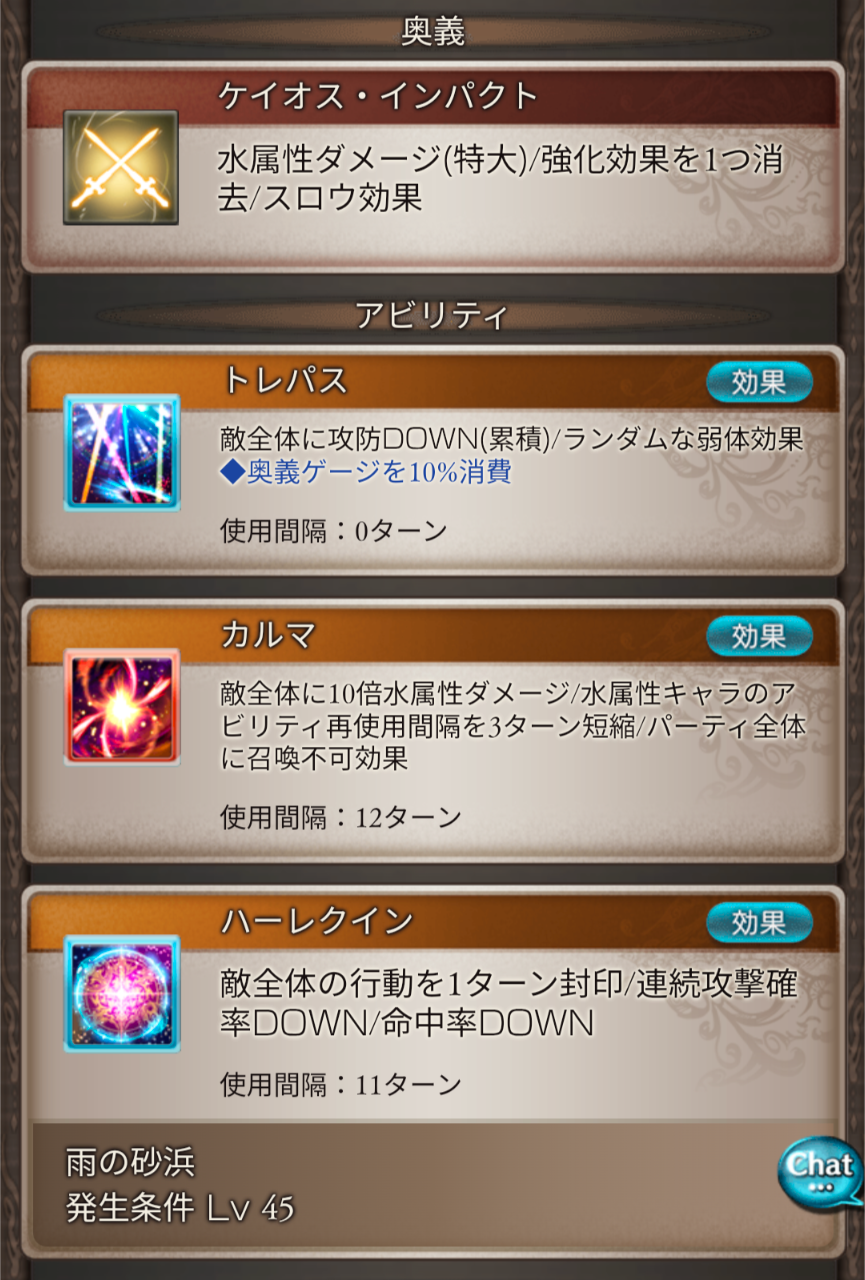Select the ハーレクイン skill icon

(x=122, y=993)
